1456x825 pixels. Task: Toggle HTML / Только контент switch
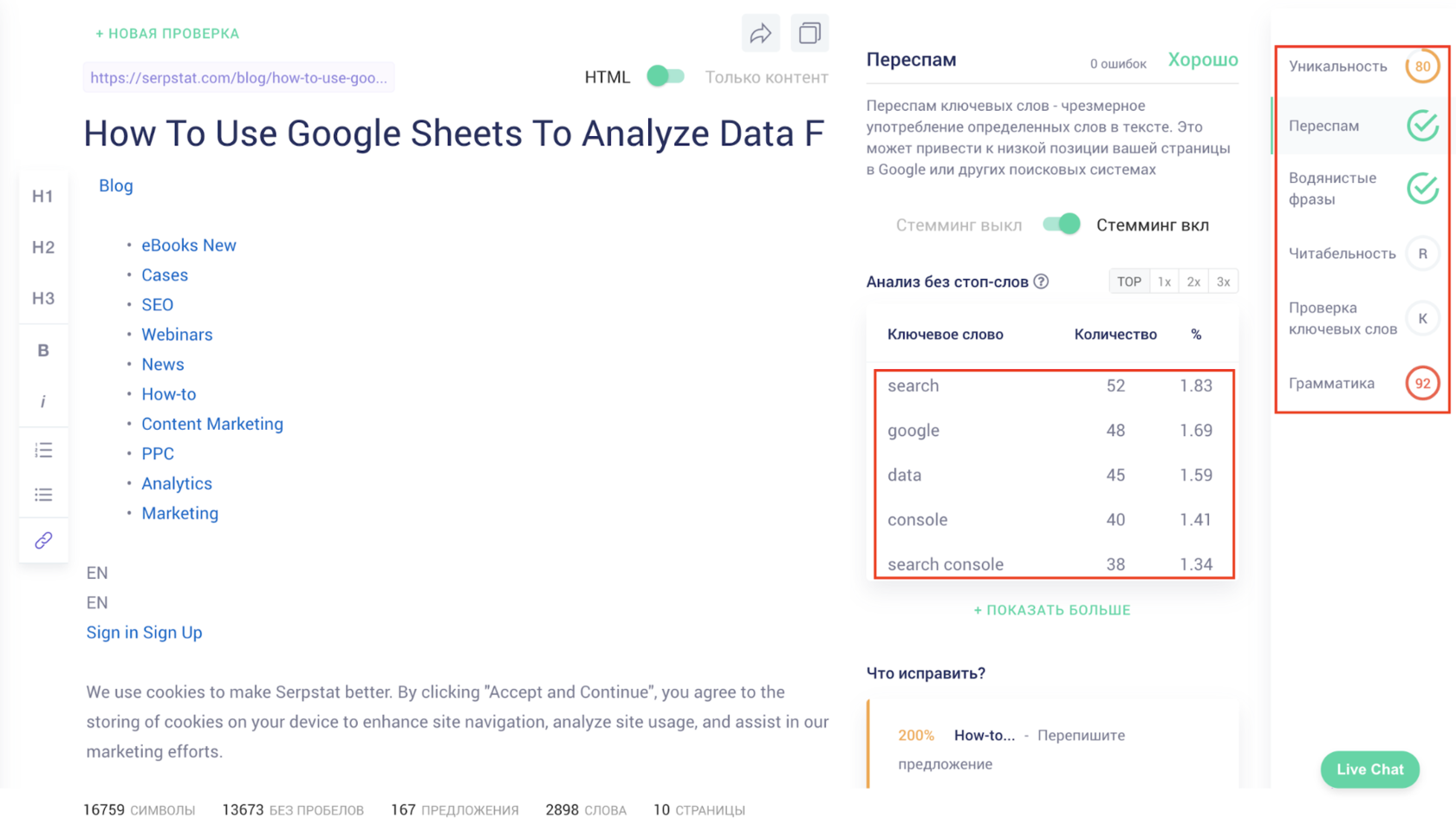click(x=666, y=76)
